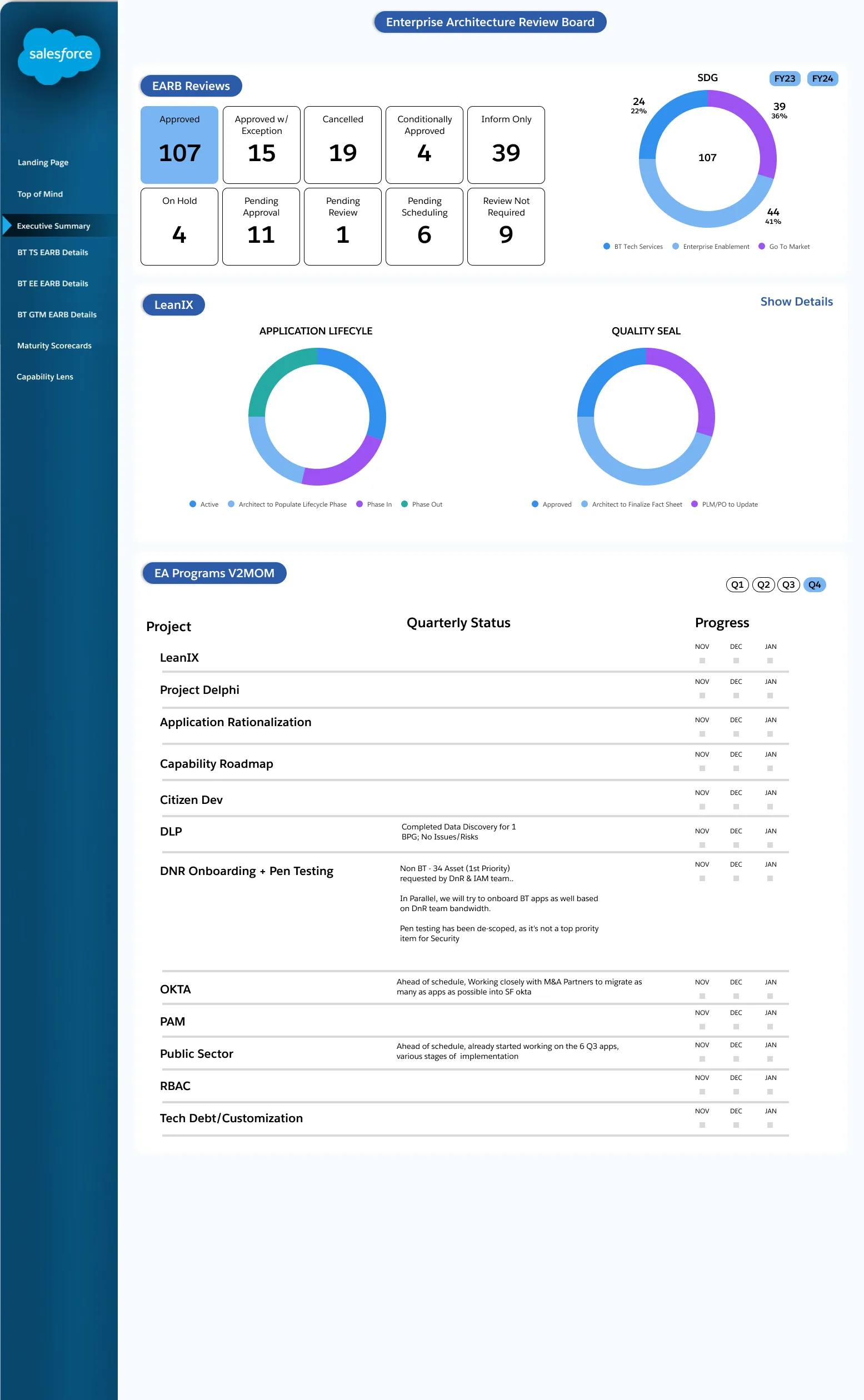Open the Landing Page nav item
The height and width of the screenshot is (1400, 864).
43,162
